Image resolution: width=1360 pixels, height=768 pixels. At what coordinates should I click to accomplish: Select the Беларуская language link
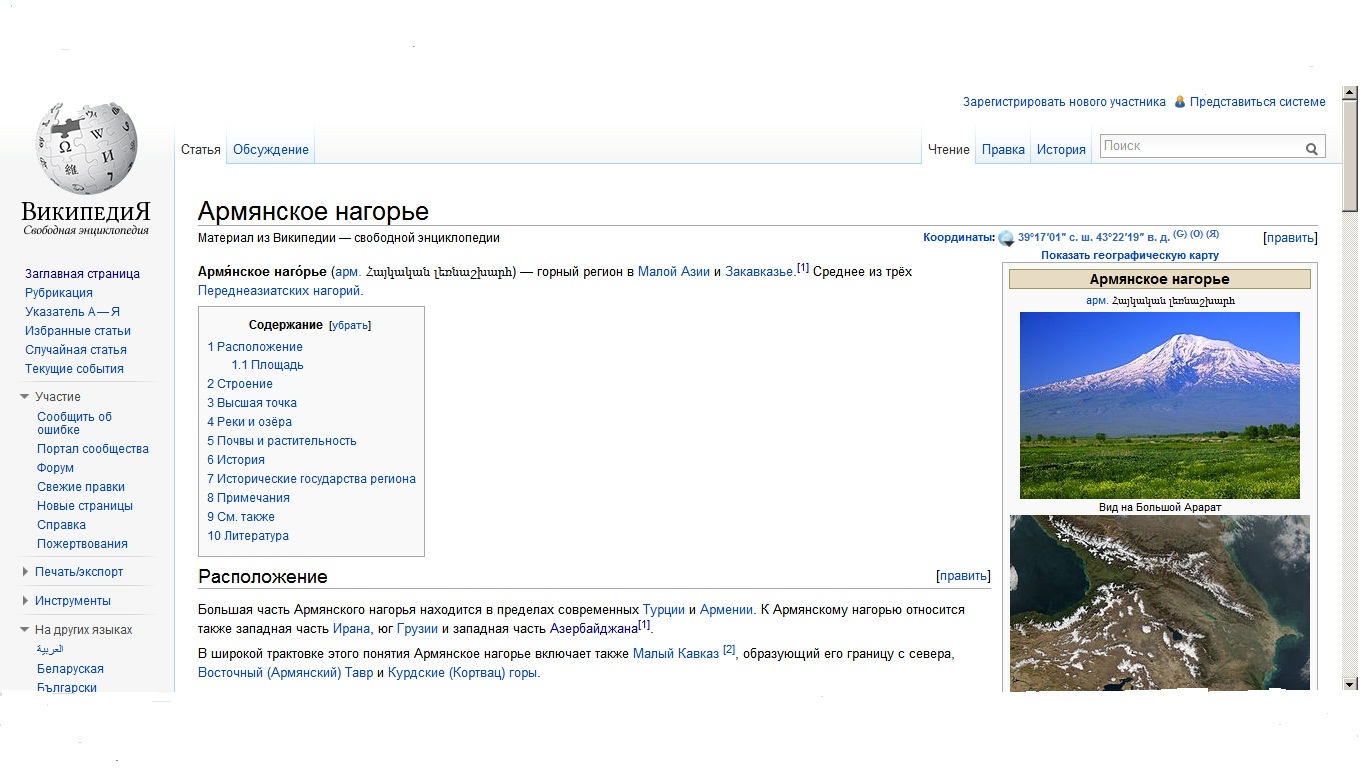pyautogui.click(x=70, y=669)
